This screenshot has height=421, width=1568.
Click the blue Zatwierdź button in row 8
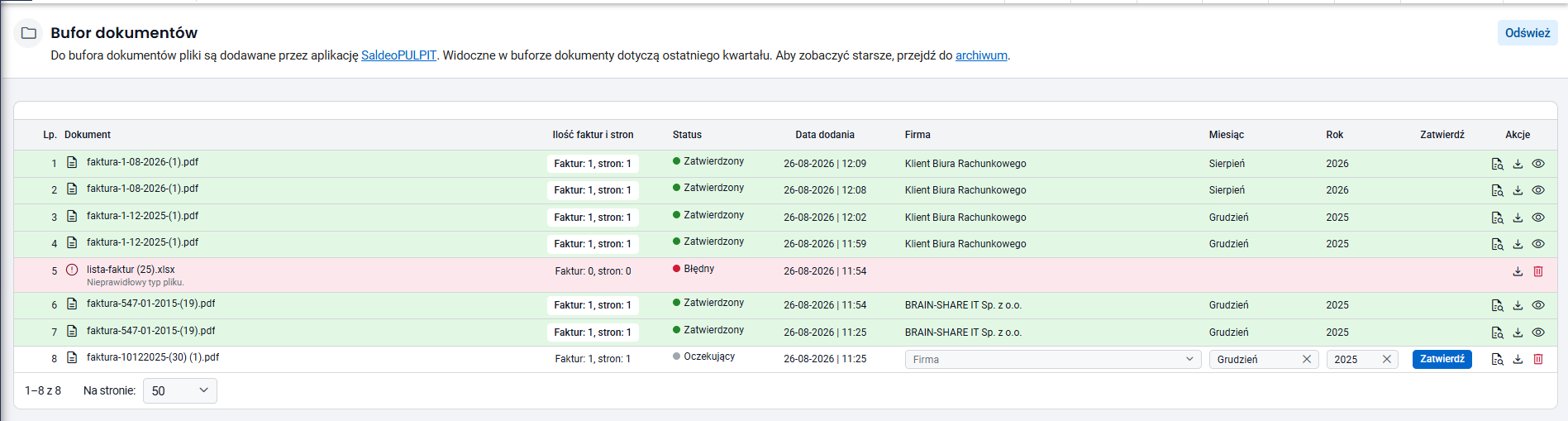(1442, 359)
